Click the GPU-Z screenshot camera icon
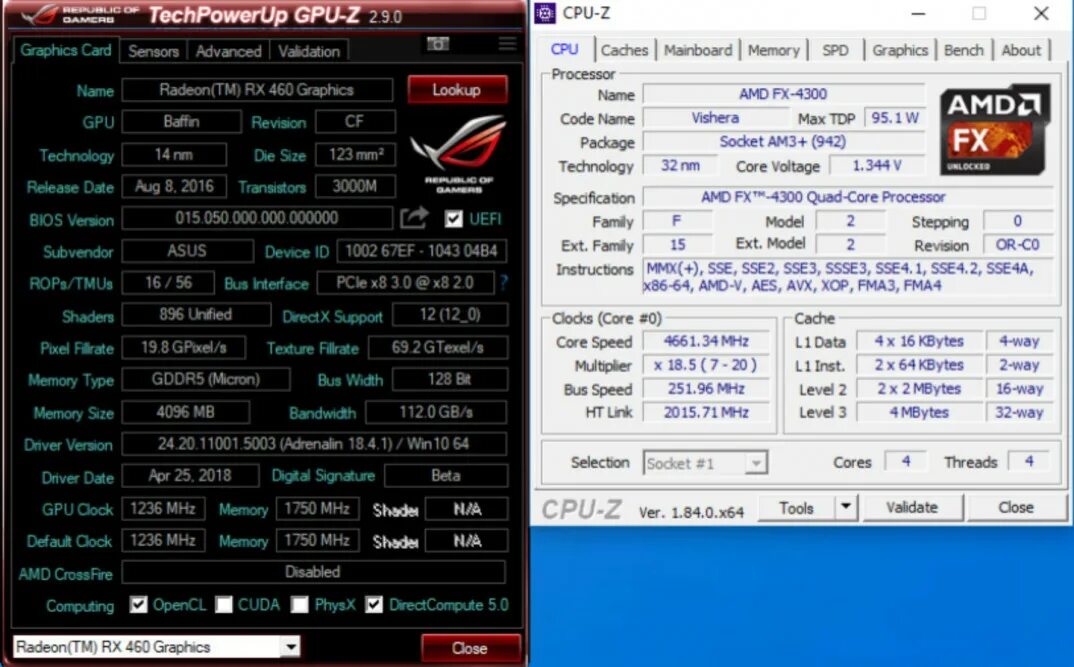1074x667 pixels. pyautogui.click(x=438, y=44)
